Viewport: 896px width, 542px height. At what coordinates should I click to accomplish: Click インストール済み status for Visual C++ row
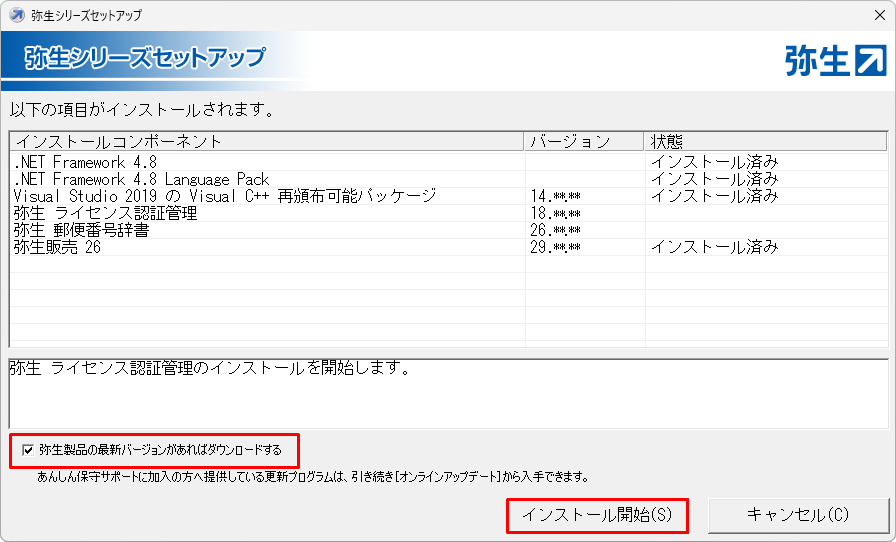point(714,196)
